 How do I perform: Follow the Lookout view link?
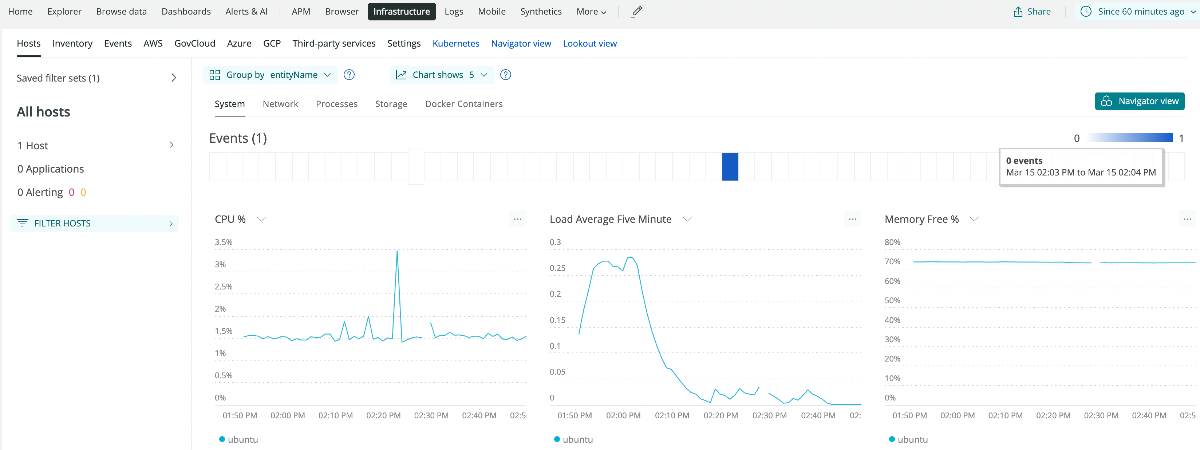pos(590,44)
